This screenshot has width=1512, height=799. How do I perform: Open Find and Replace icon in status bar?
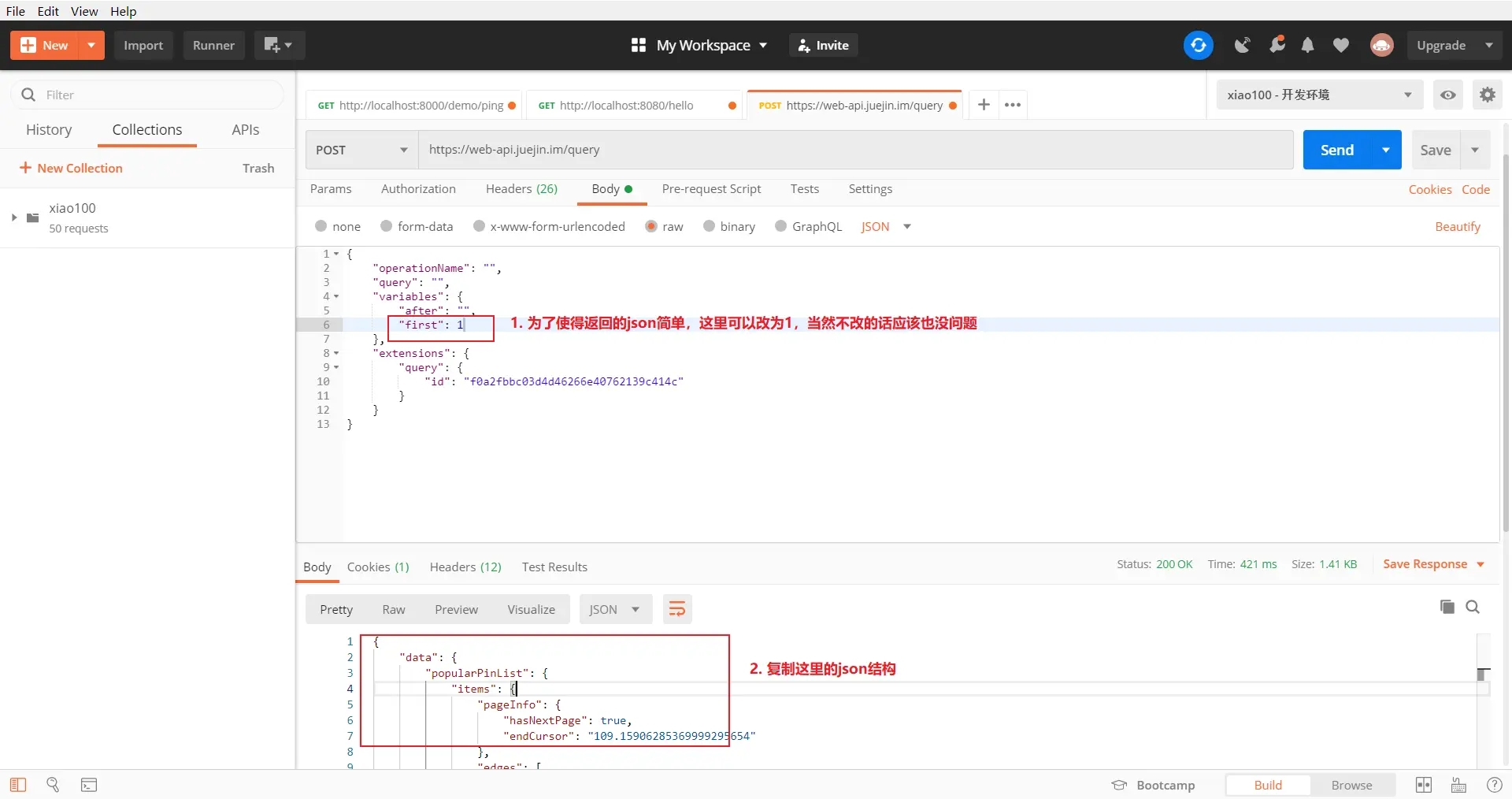point(53,785)
